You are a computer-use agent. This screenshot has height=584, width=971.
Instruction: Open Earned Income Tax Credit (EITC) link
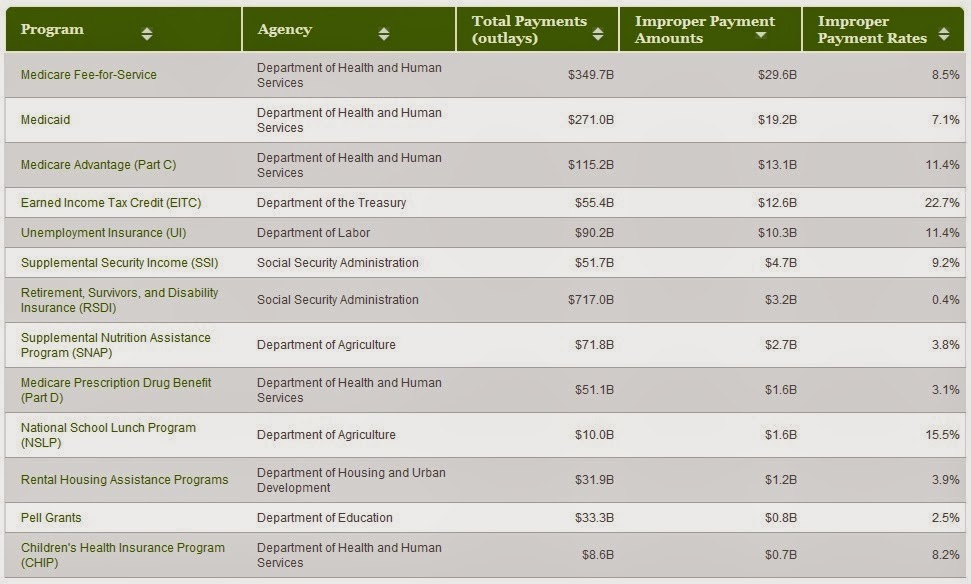pos(111,203)
